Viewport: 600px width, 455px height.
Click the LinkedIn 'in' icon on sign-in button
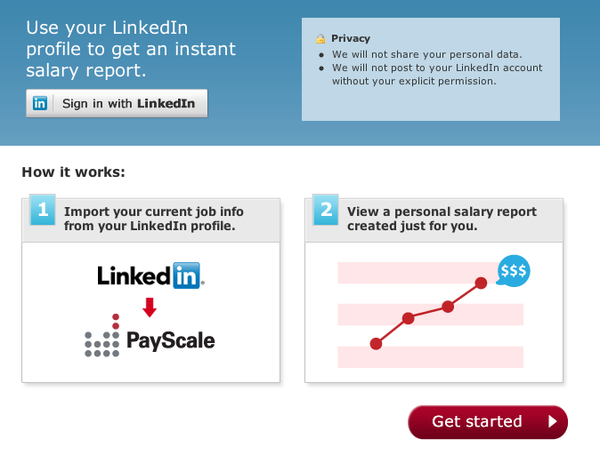(40, 103)
